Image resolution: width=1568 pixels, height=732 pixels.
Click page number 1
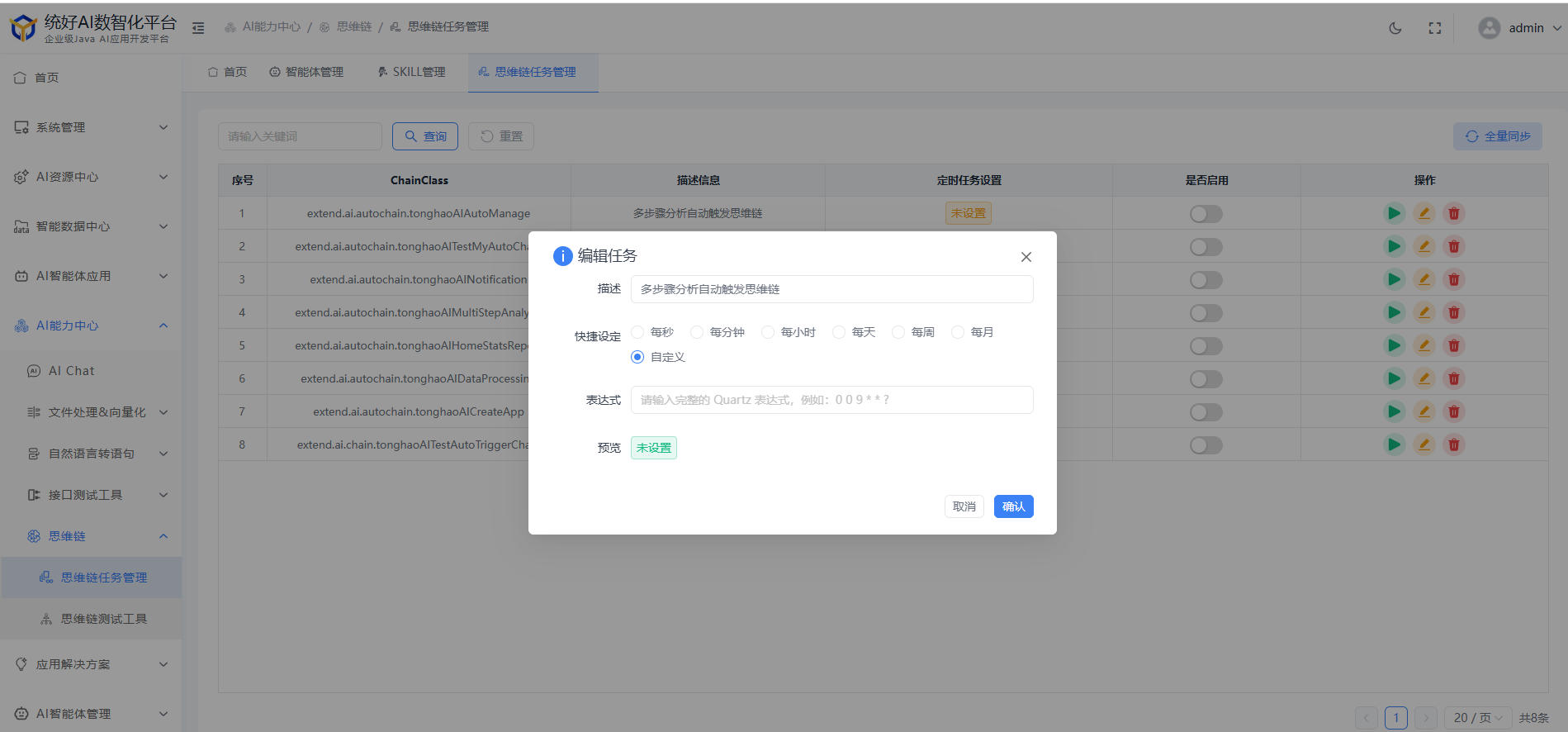click(1396, 718)
